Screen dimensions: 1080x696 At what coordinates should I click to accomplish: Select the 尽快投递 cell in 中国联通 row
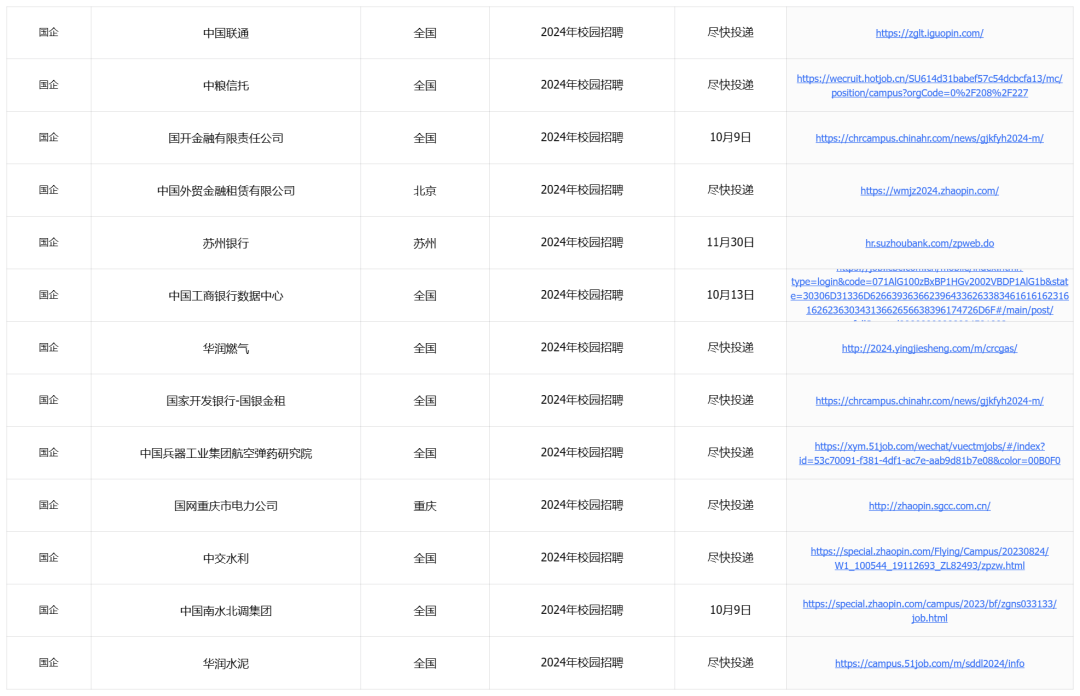[730, 33]
